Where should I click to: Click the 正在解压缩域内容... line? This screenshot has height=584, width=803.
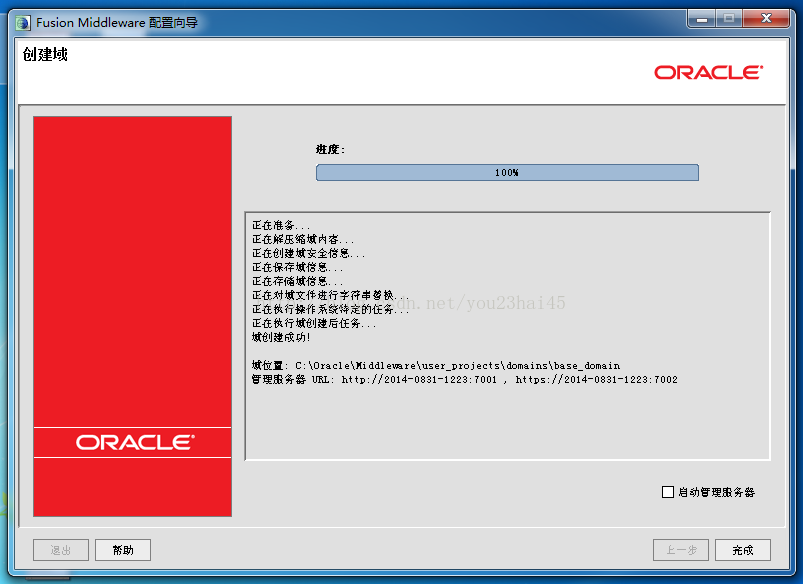pyautogui.click(x=303, y=239)
